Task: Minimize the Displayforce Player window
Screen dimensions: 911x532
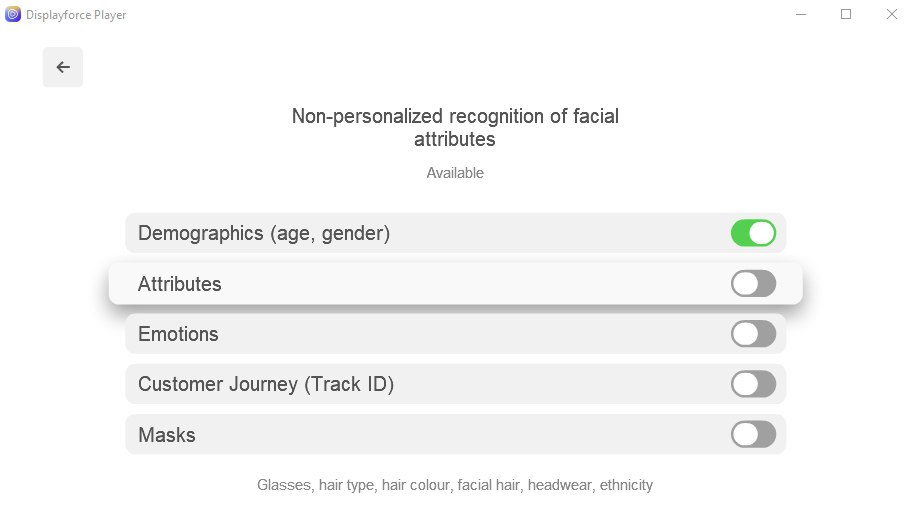Action: 800,15
